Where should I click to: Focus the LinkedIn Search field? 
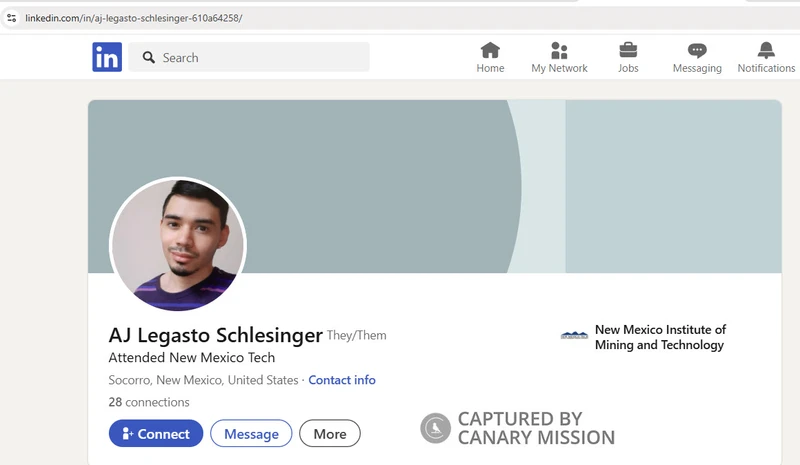click(249, 57)
